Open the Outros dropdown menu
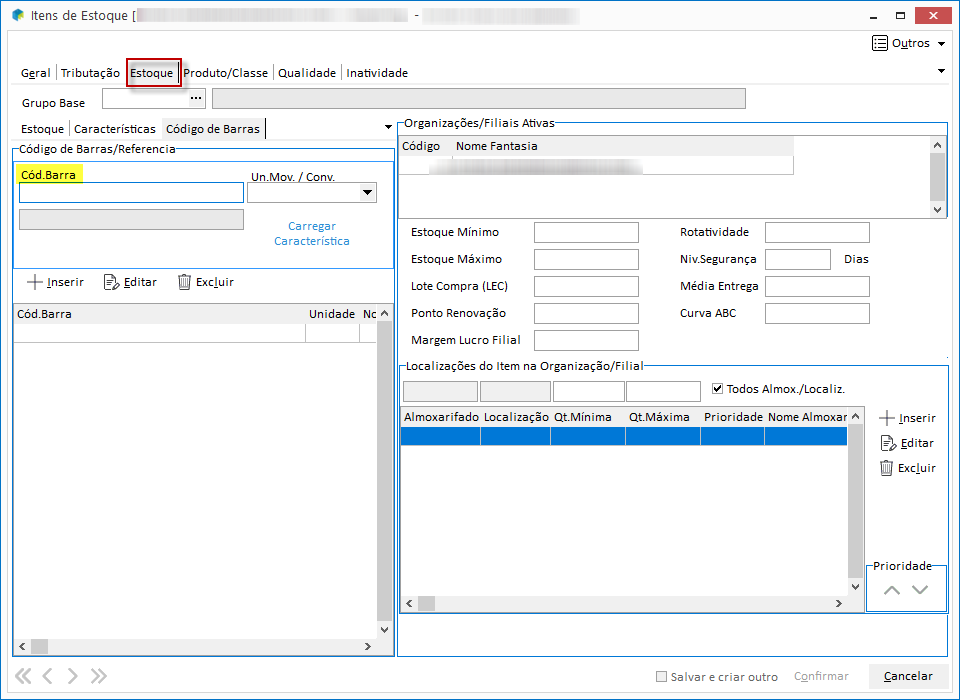 pyautogui.click(x=908, y=43)
